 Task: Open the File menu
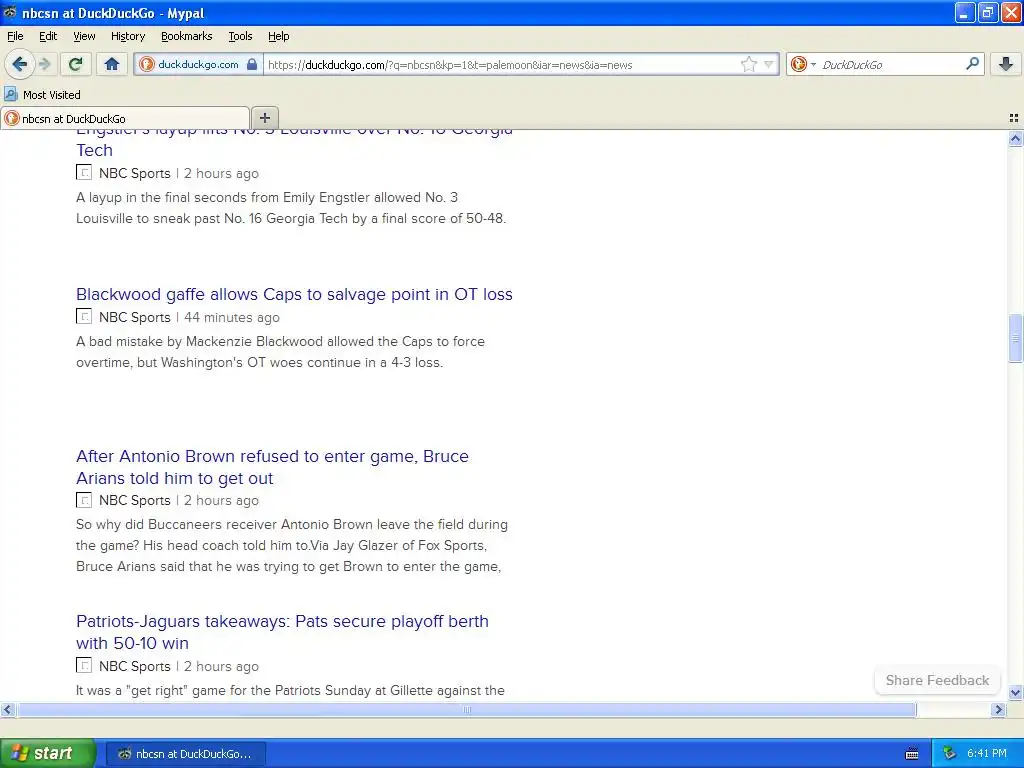(15, 36)
